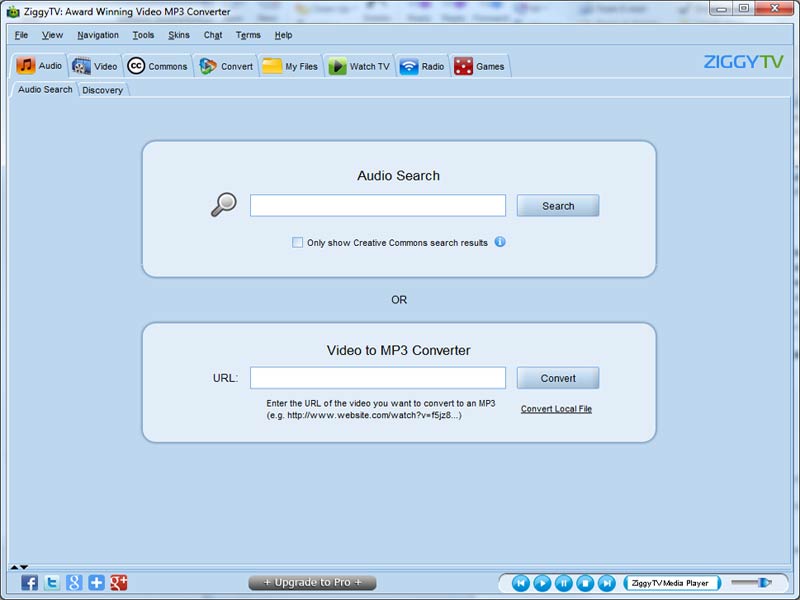Screen dimensions: 800x600
Task: Maximize the ZiggyTV window
Action: 744,9
